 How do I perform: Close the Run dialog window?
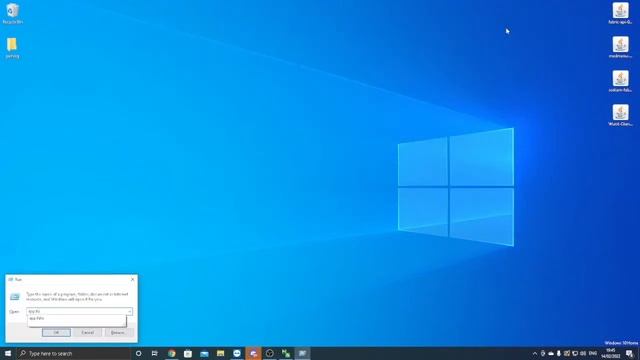[x=132, y=280]
